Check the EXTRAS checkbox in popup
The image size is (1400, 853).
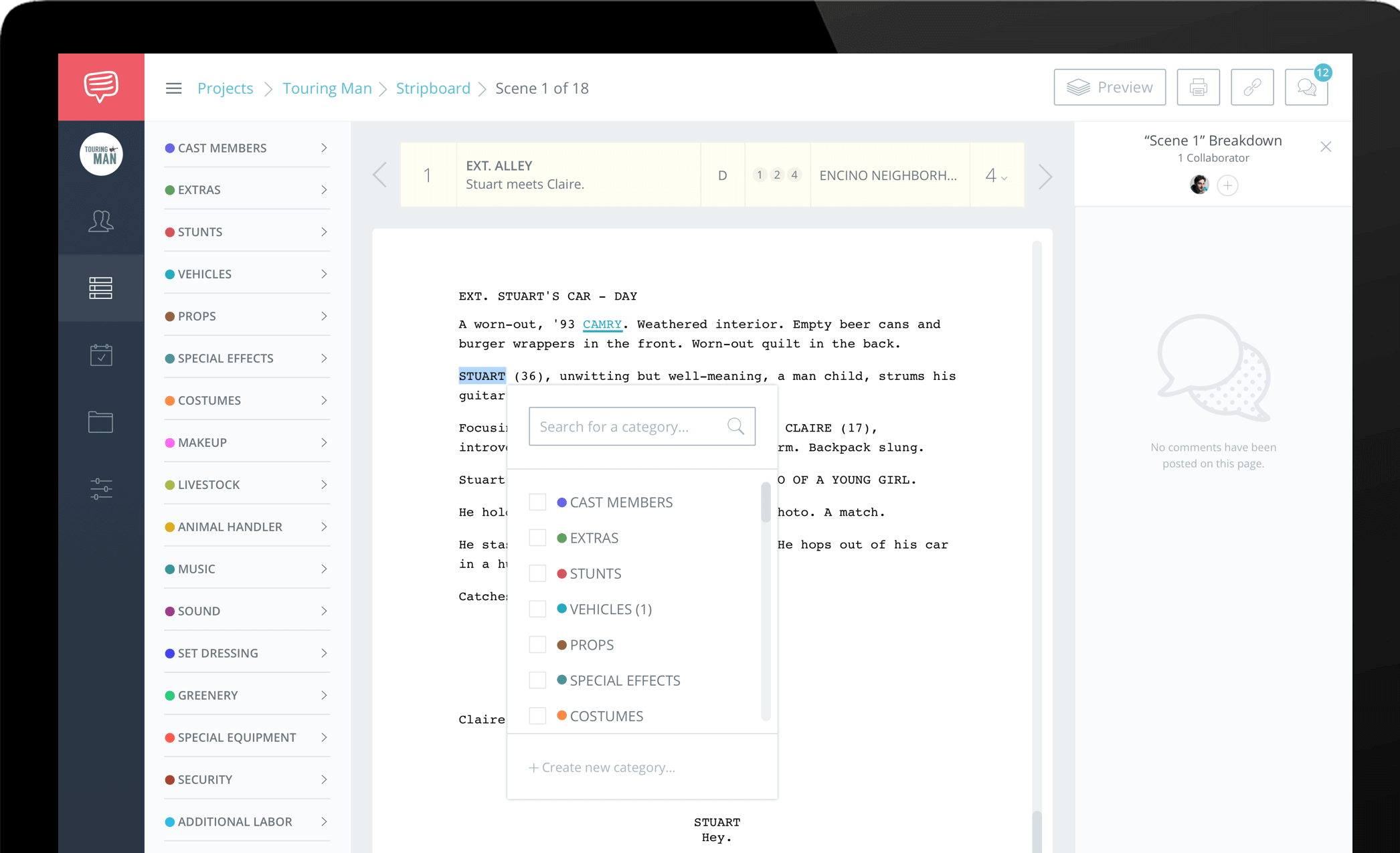(537, 537)
